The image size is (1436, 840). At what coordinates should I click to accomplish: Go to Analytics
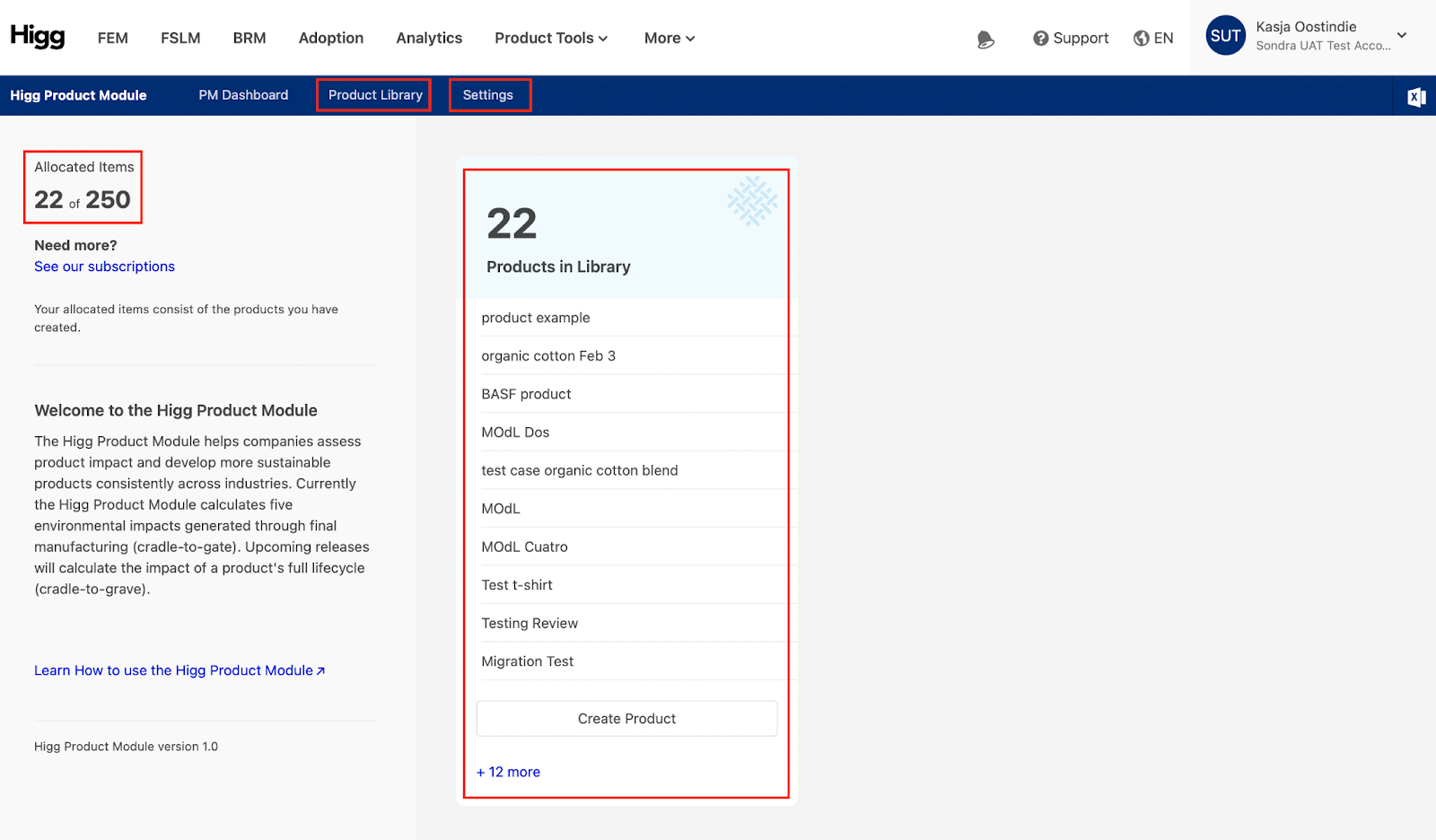(429, 38)
